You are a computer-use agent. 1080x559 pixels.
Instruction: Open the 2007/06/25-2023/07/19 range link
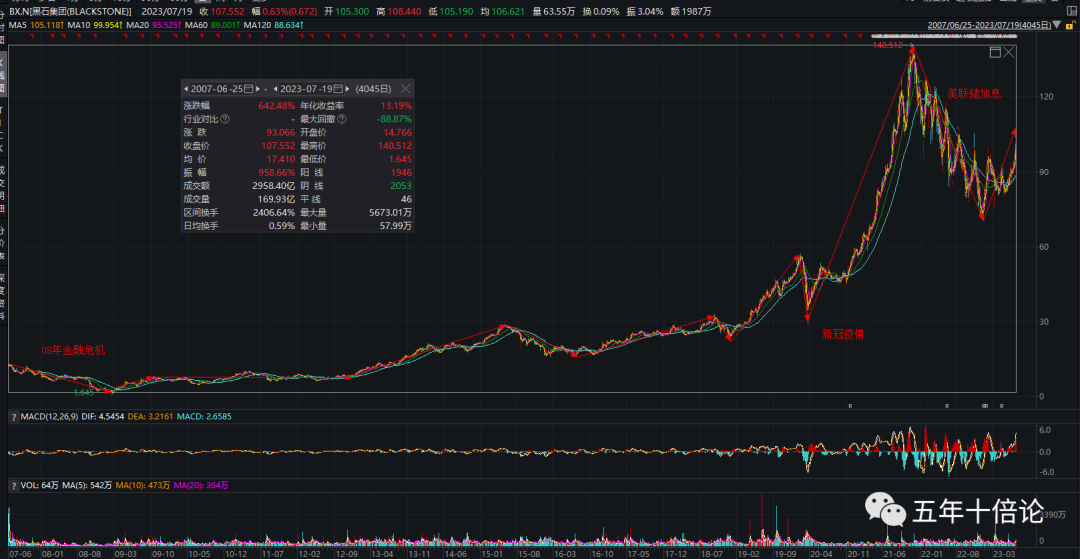(x=990, y=25)
